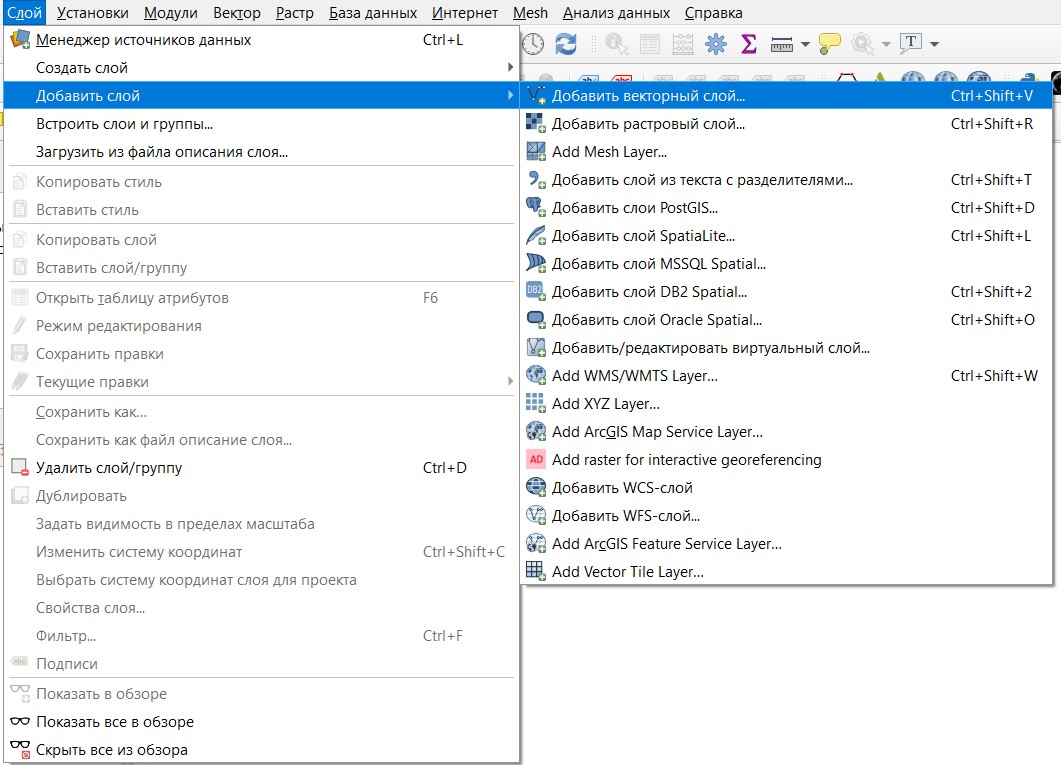This screenshot has width=1061, height=765.
Task: Open the Mesh menu
Action: tap(530, 13)
